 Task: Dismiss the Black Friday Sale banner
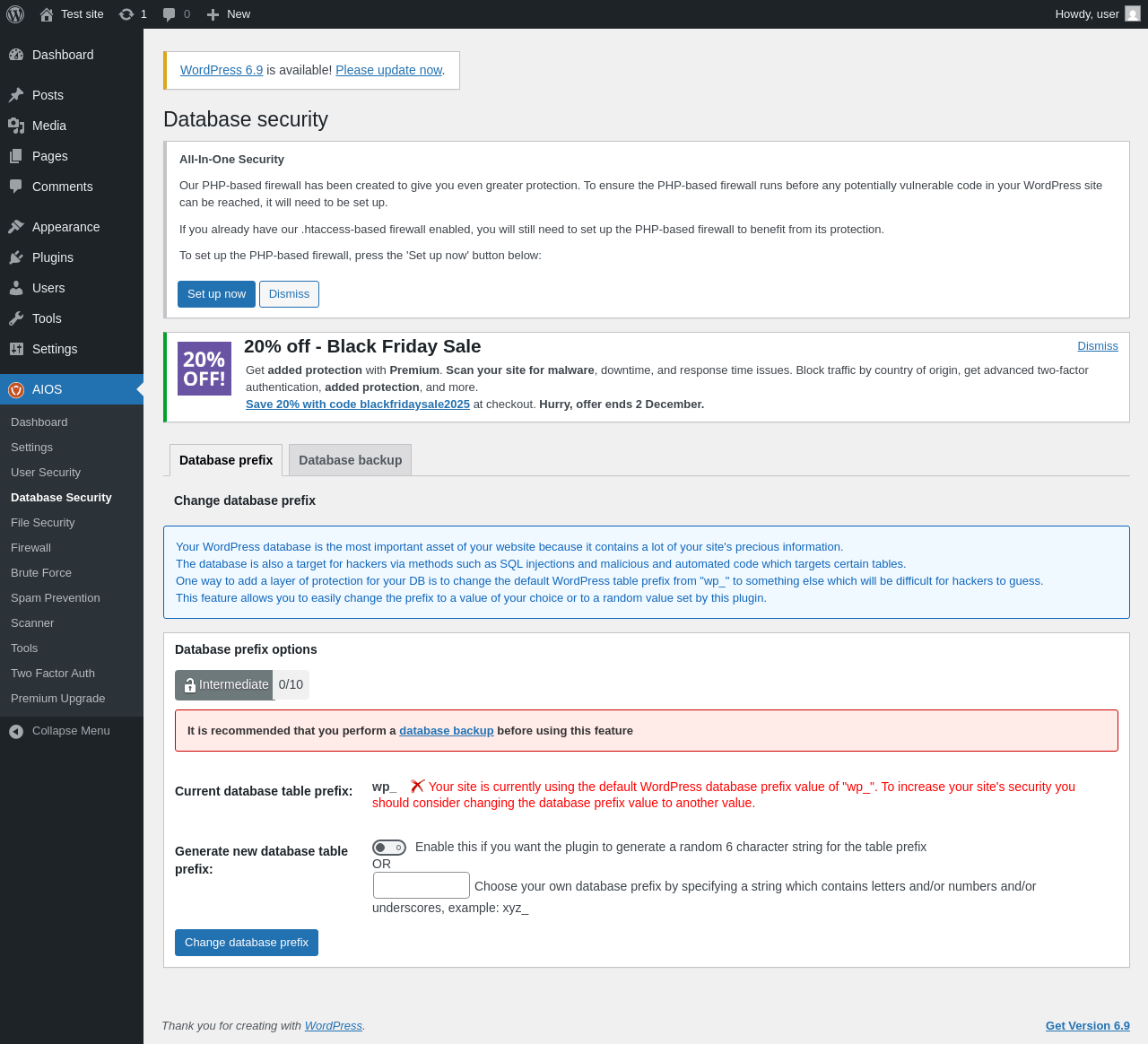[1098, 346]
